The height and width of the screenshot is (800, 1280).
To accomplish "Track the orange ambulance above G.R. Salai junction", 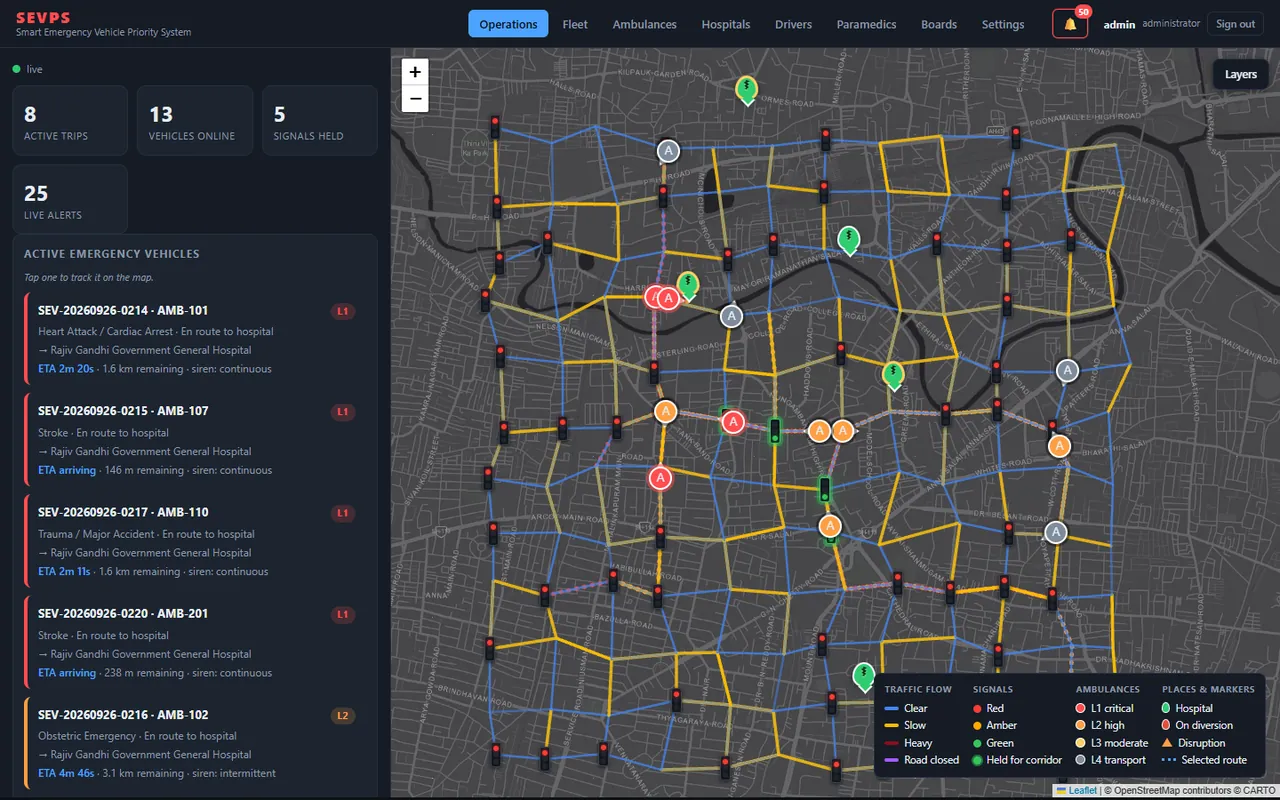I will tap(830, 525).
